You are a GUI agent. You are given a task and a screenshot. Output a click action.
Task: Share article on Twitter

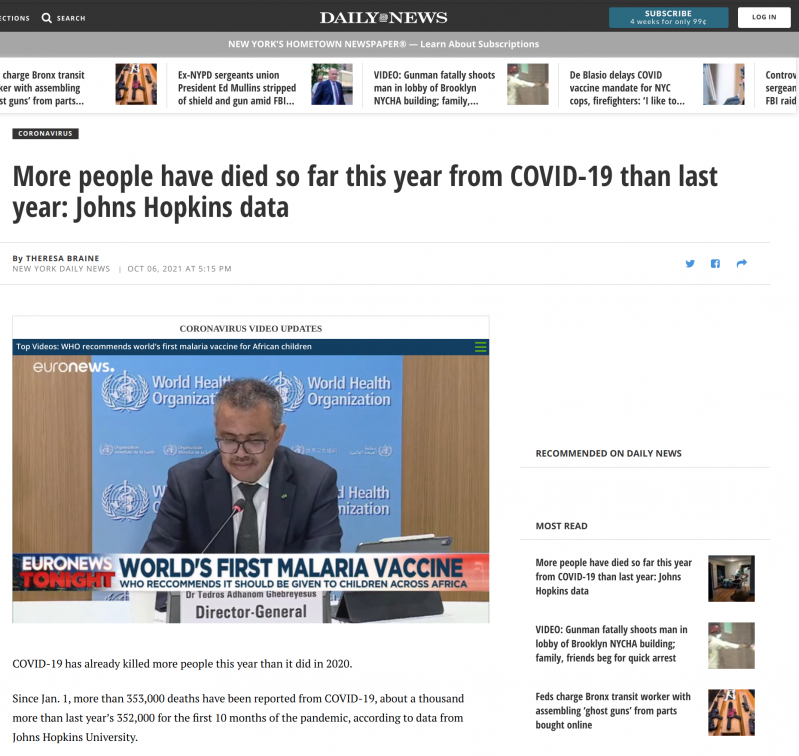pyautogui.click(x=690, y=263)
